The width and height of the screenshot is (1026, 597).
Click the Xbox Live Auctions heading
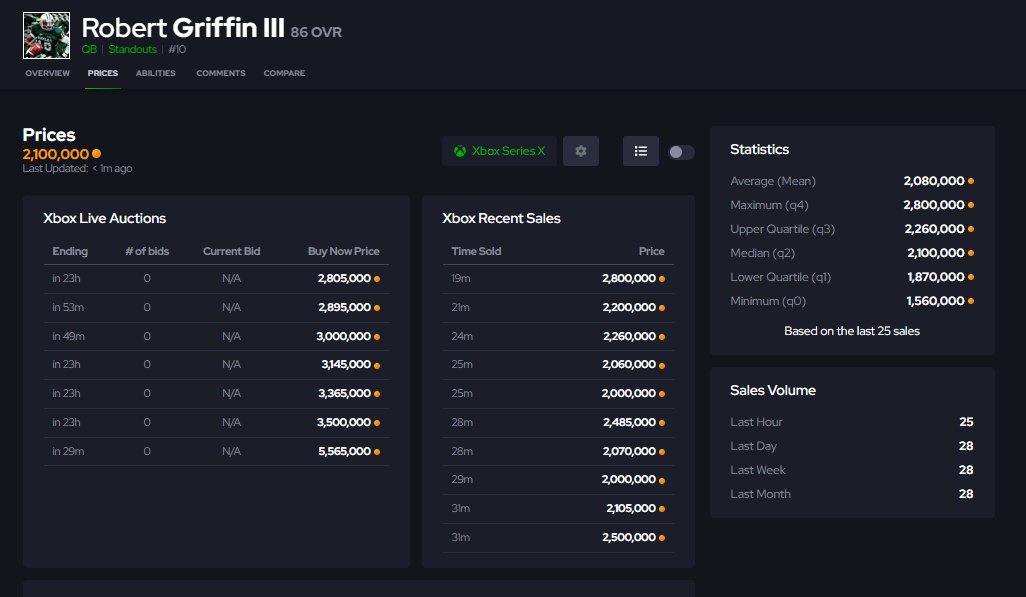tap(105, 219)
